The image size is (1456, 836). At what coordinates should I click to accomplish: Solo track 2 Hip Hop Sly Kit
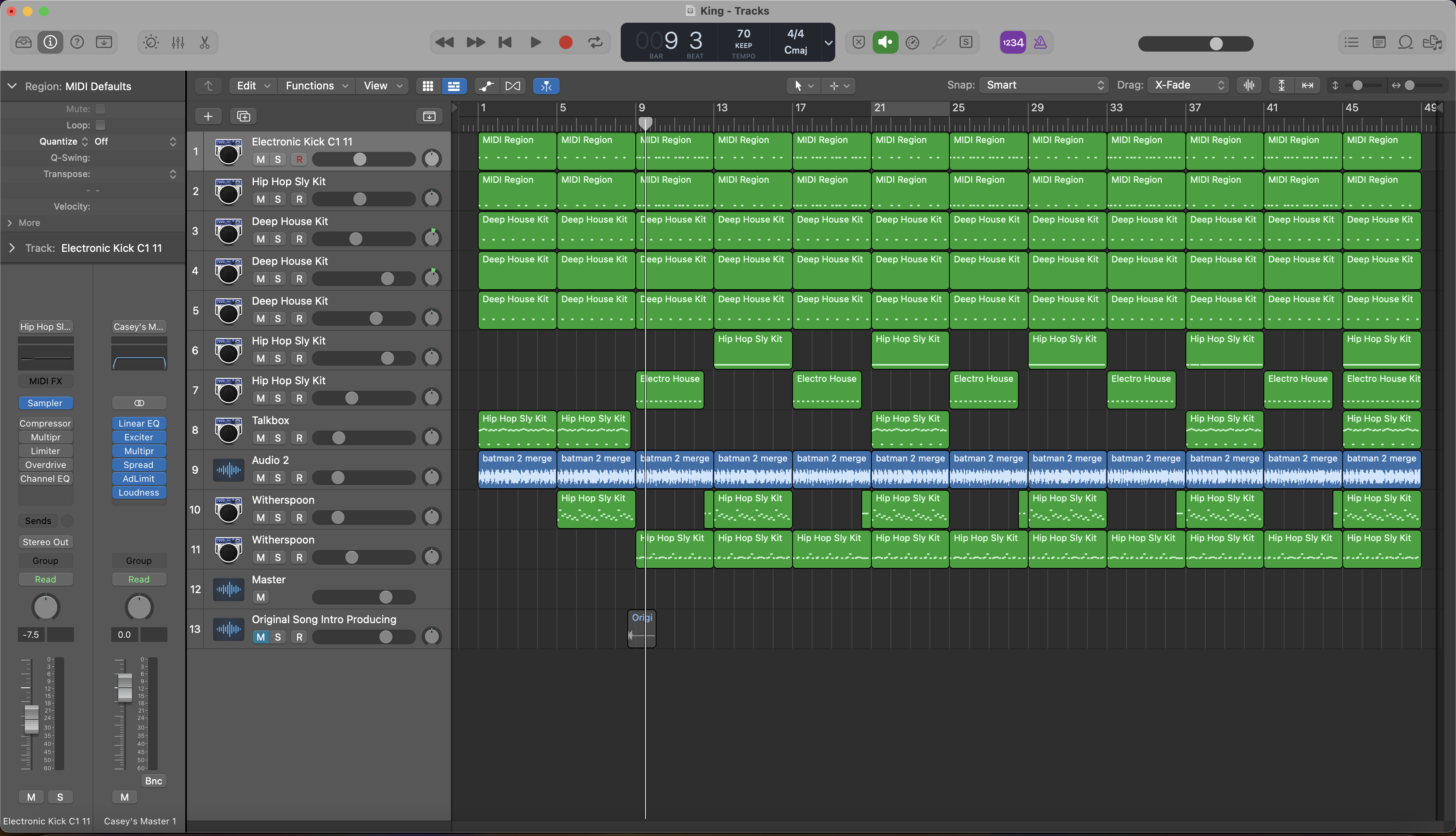point(278,199)
